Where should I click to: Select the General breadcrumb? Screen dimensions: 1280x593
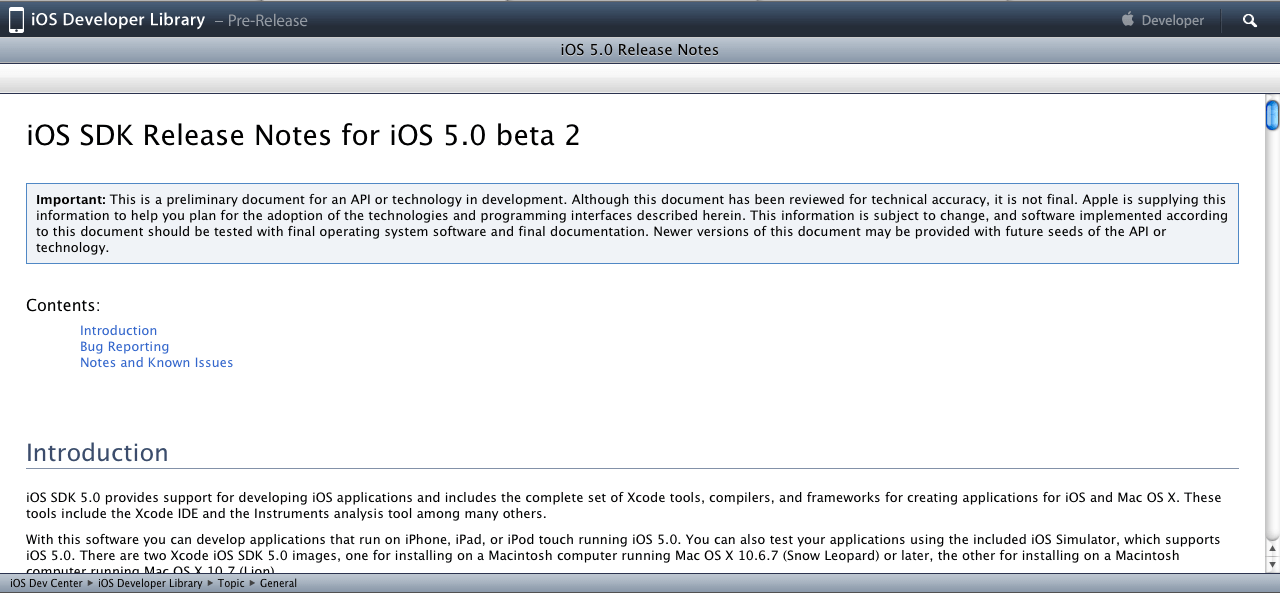point(278,583)
